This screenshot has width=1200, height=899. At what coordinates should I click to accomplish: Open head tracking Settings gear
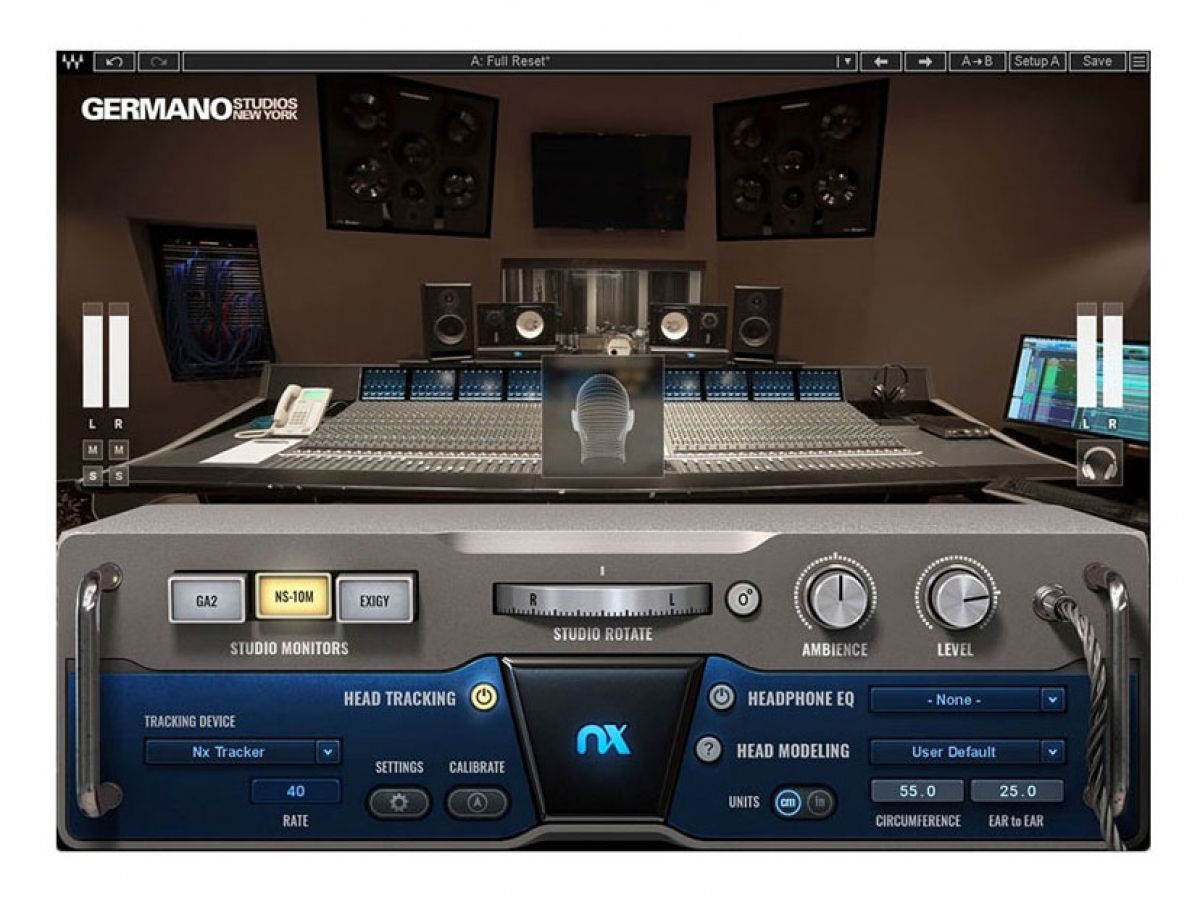[x=399, y=803]
